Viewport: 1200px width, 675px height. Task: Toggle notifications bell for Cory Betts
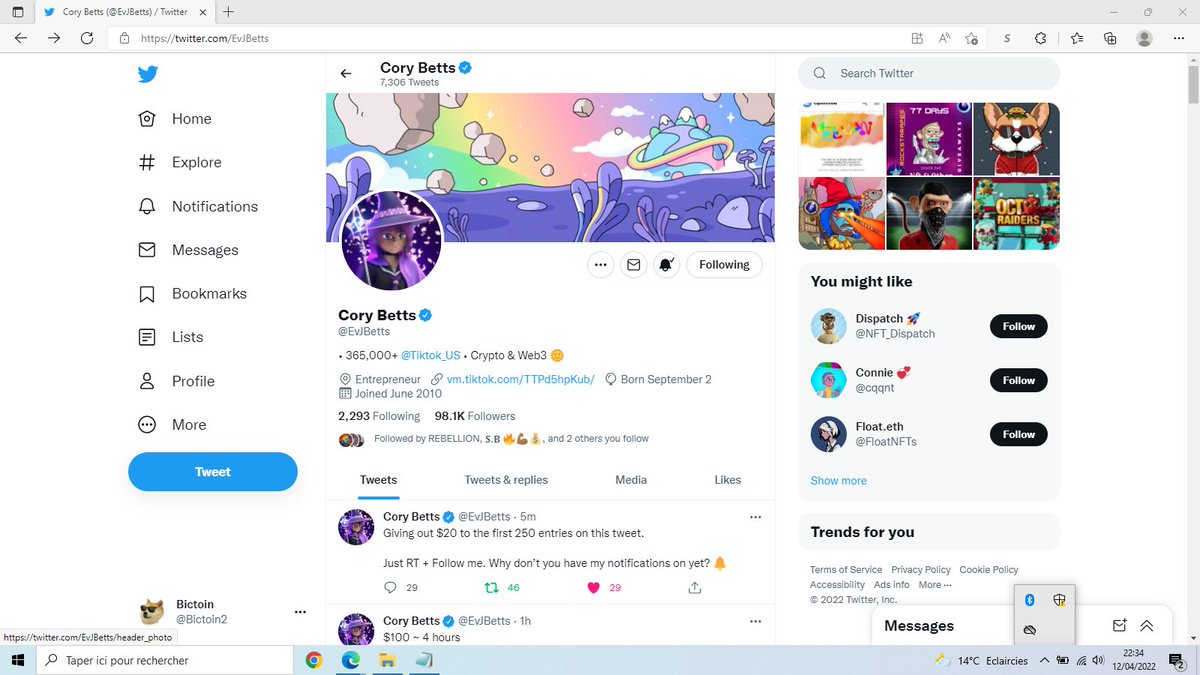pyautogui.click(x=666, y=265)
